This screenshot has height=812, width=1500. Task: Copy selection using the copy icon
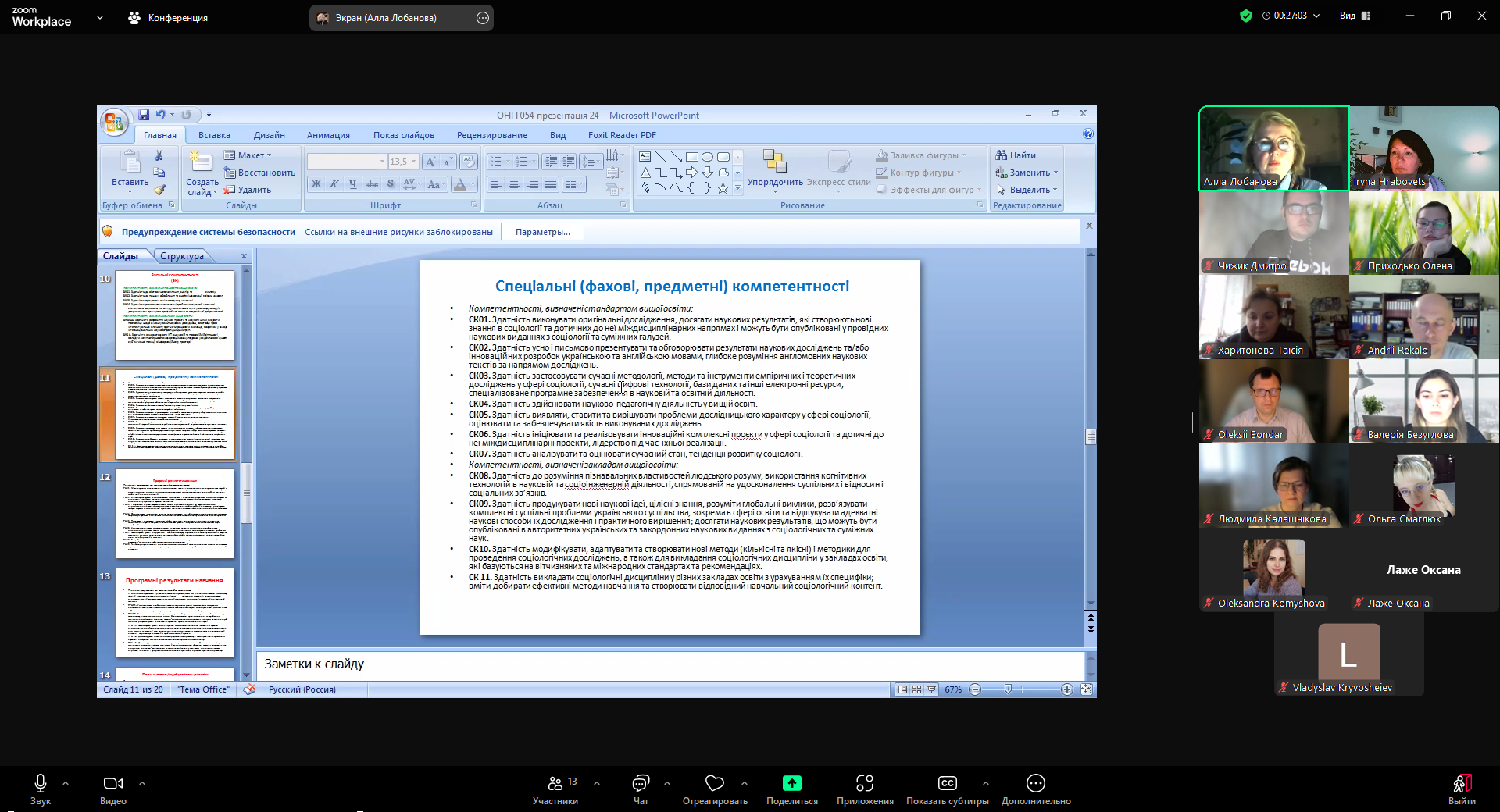pyautogui.click(x=159, y=173)
